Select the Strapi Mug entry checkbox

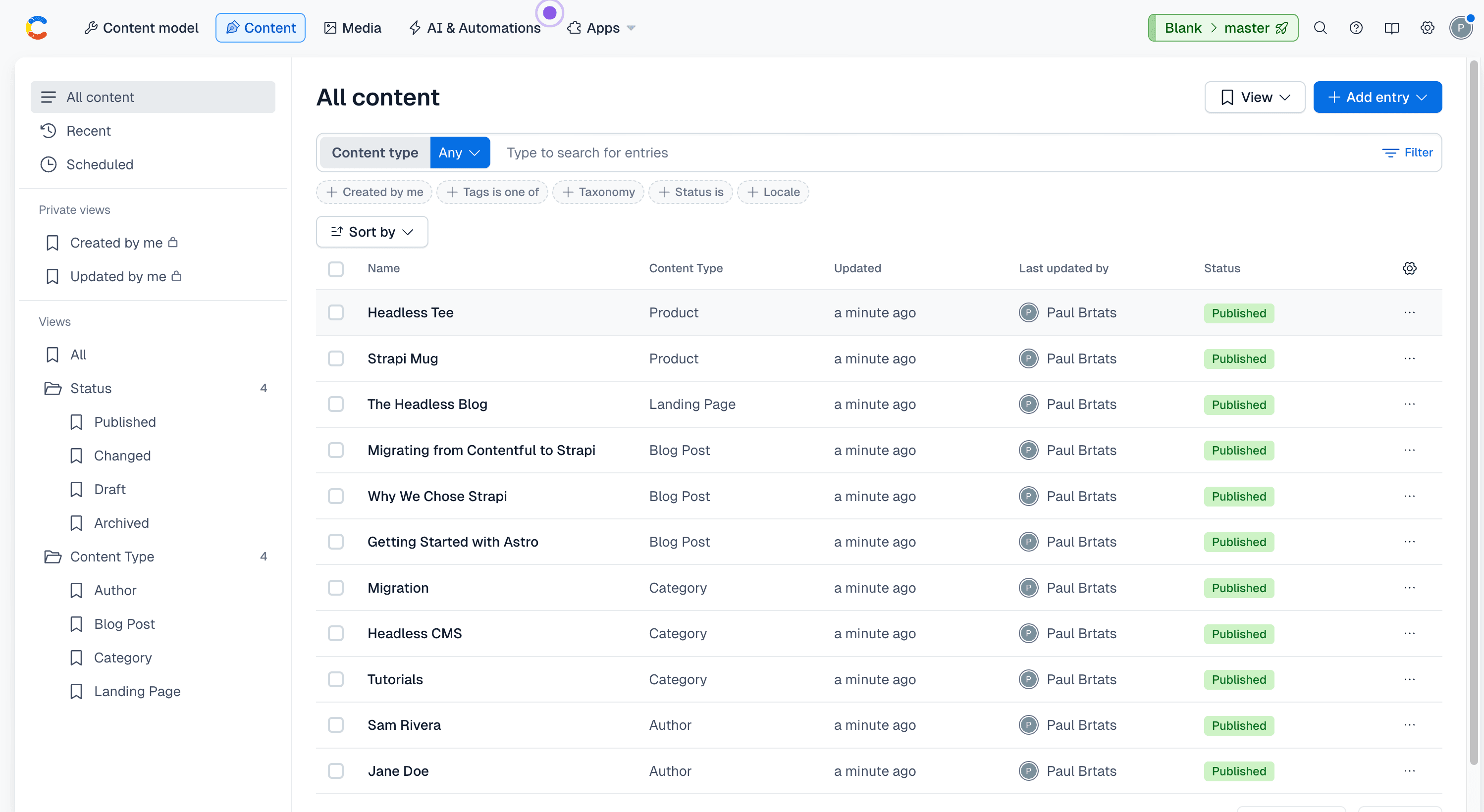[x=336, y=359]
